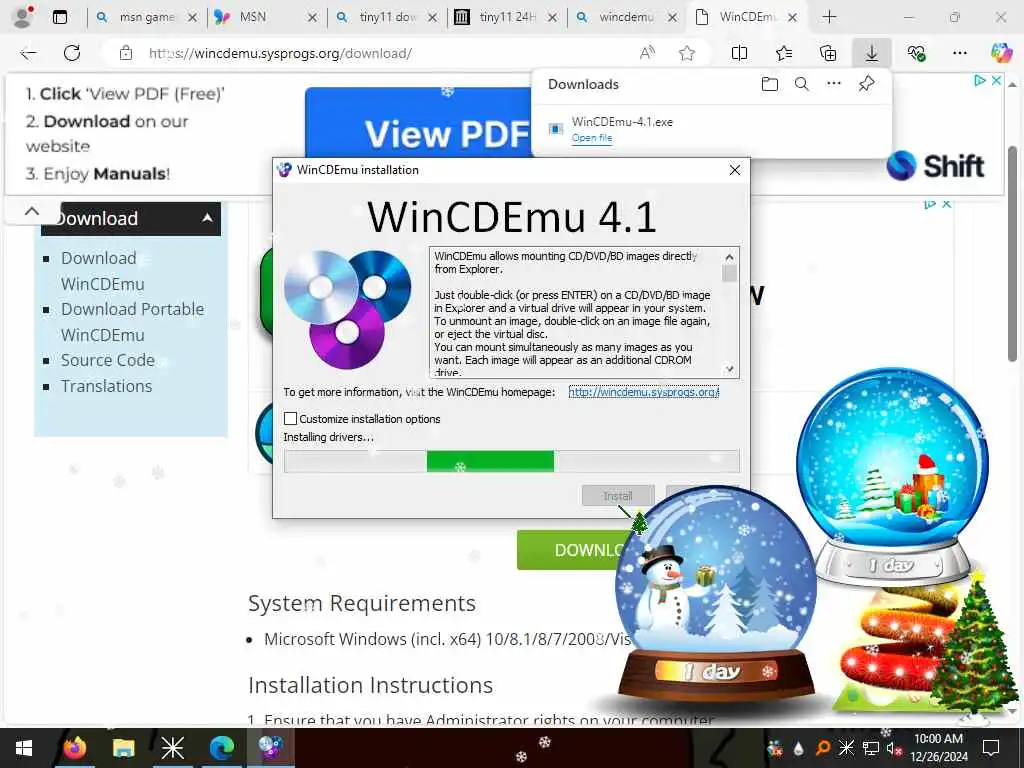Click the Download WinCDEmu sidebar link
This screenshot has height=768, width=1024.
(103, 271)
